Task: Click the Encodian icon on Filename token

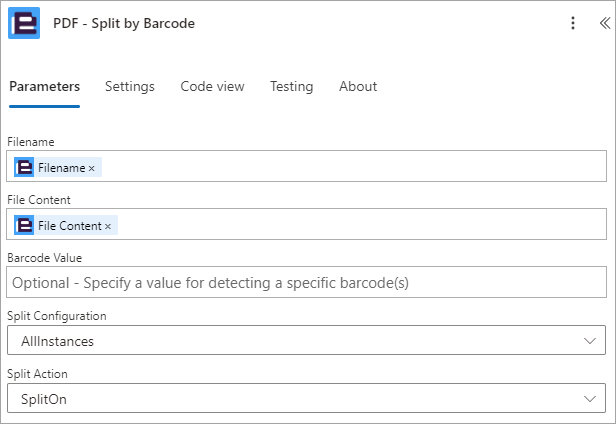Action: pyautogui.click(x=24, y=167)
